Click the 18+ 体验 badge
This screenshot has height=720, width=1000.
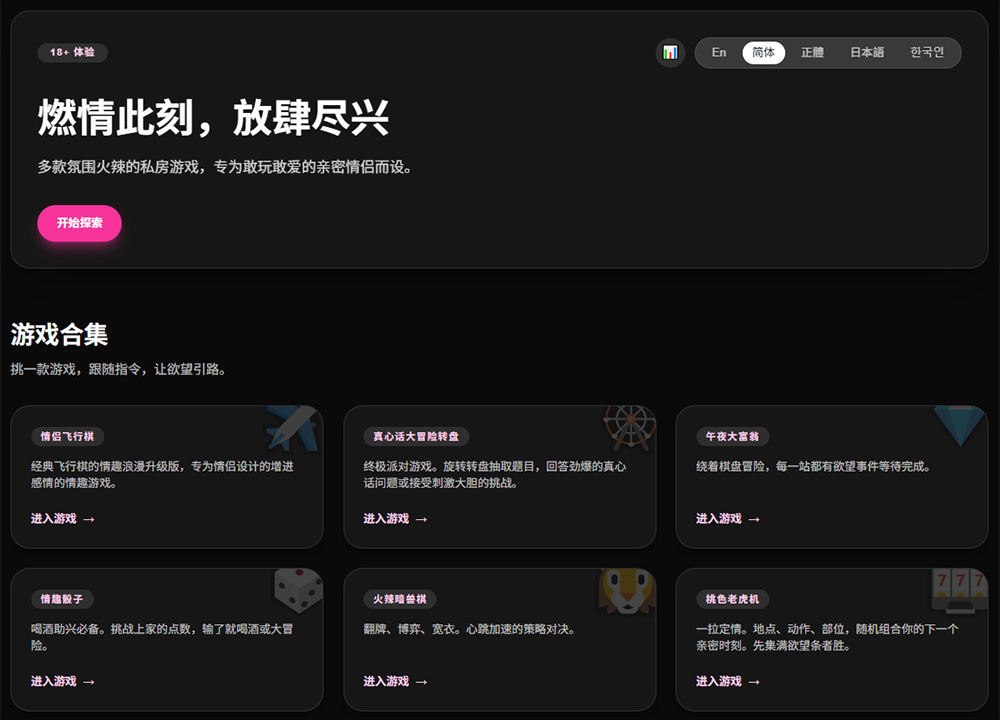(x=72, y=52)
